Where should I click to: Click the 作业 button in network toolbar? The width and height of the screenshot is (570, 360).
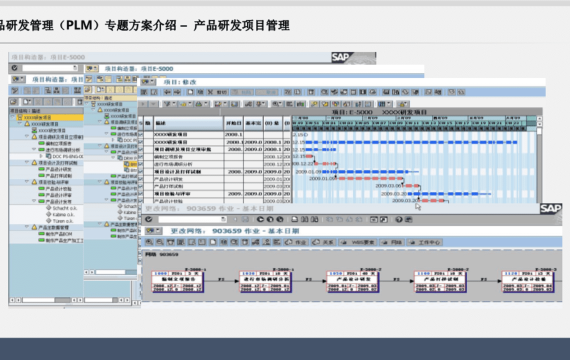pos(296,242)
